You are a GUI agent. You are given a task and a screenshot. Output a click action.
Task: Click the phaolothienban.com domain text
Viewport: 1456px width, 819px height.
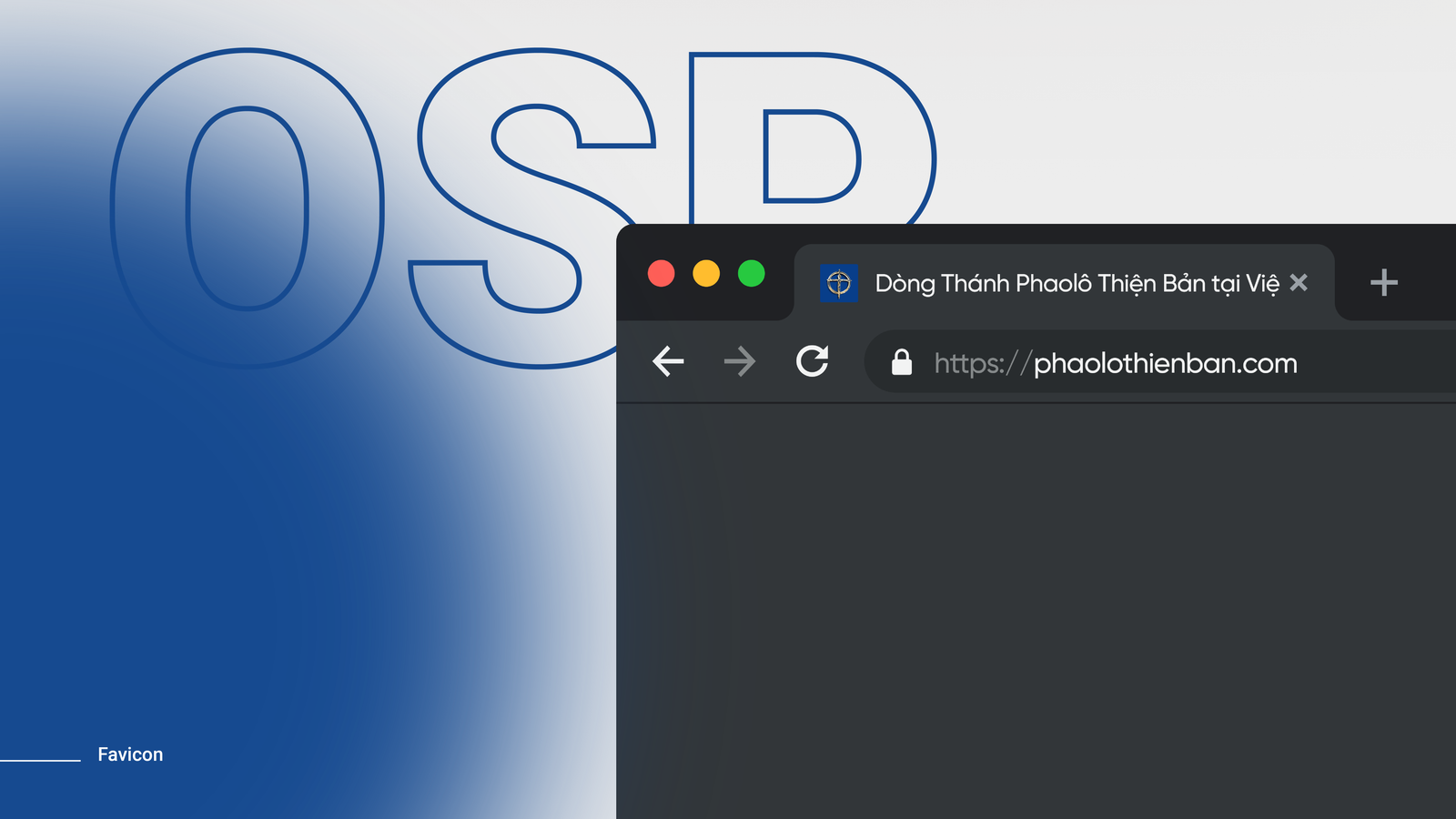[1166, 363]
